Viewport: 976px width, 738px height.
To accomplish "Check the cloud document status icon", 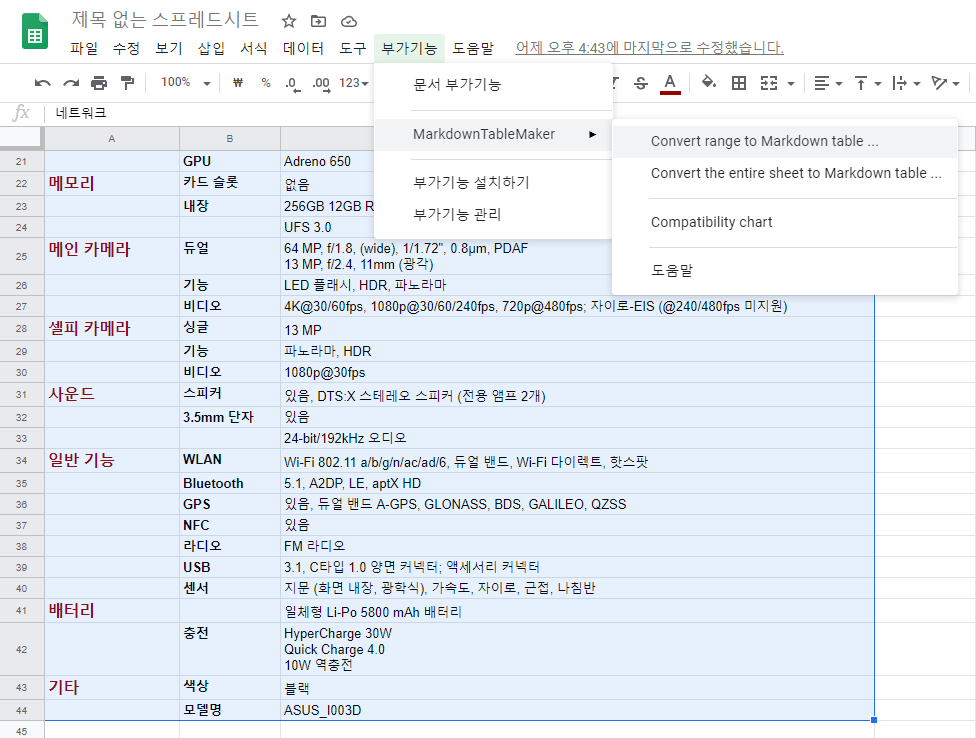I will point(349,22).
